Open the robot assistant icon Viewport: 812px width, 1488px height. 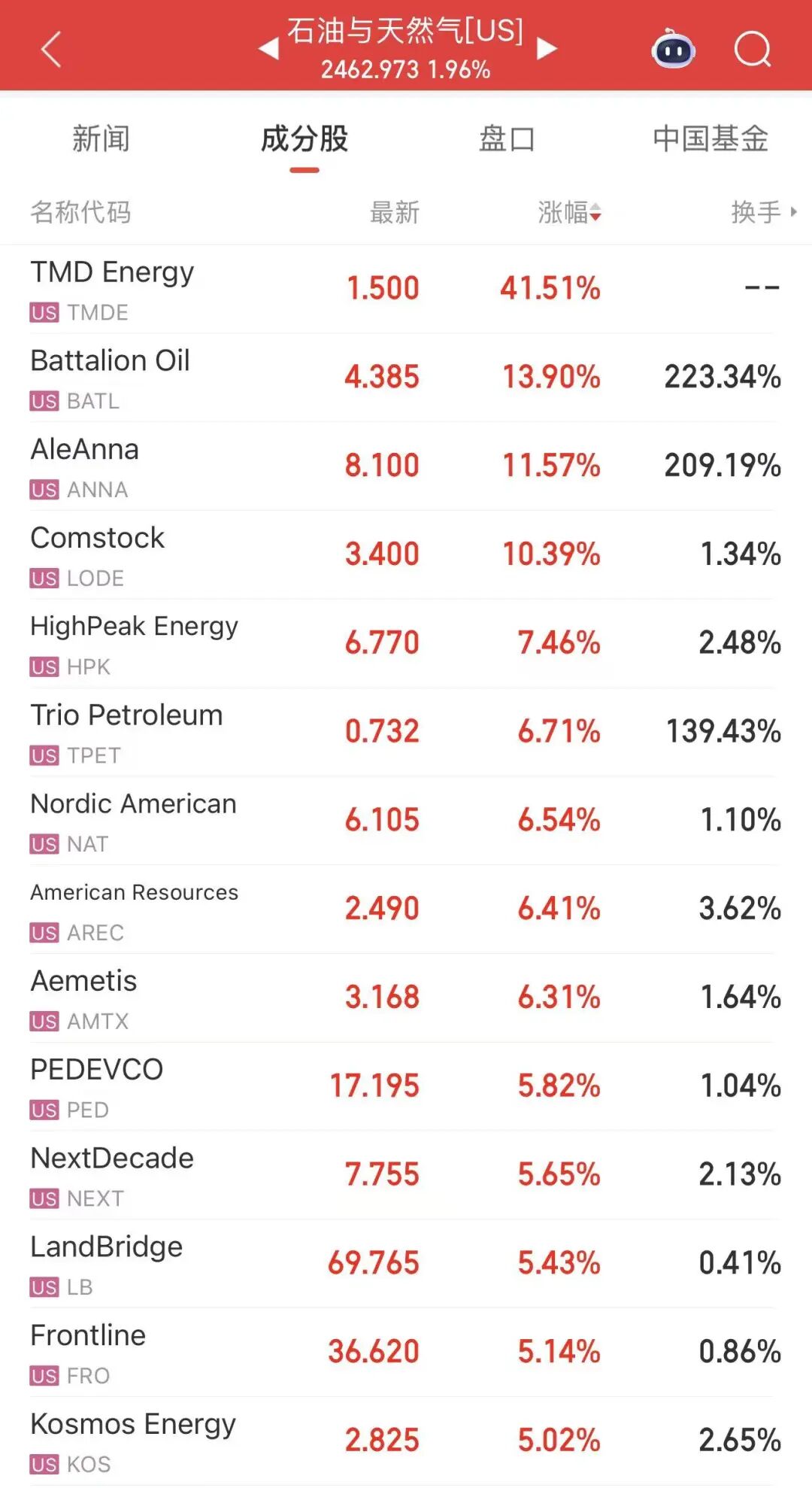673,50
